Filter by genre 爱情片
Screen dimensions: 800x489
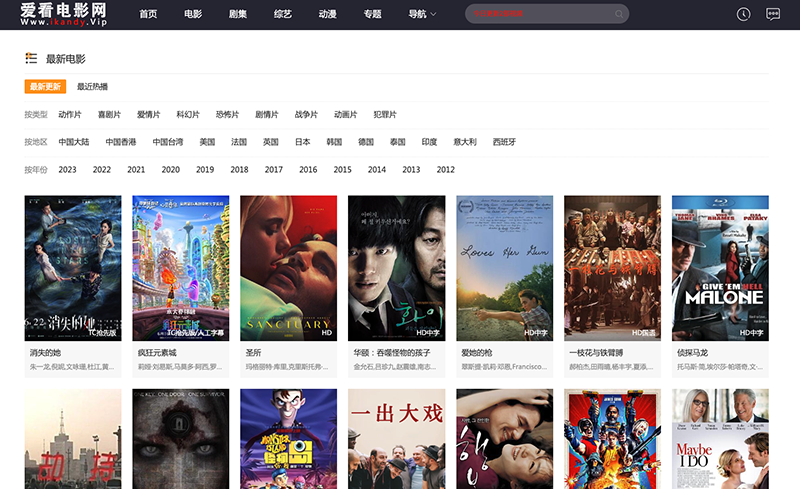148,114
